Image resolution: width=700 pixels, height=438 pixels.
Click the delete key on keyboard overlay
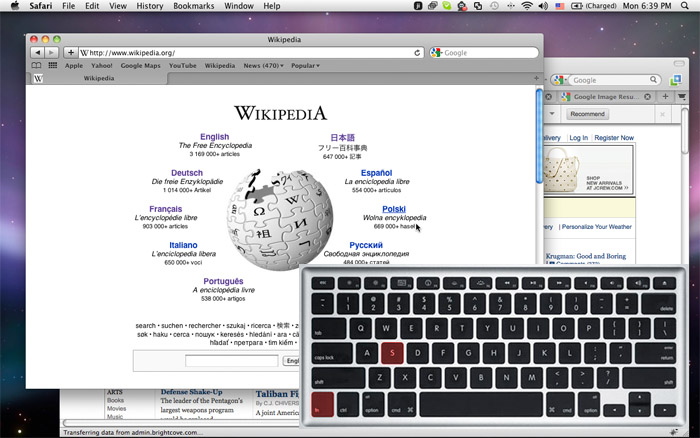659,304
